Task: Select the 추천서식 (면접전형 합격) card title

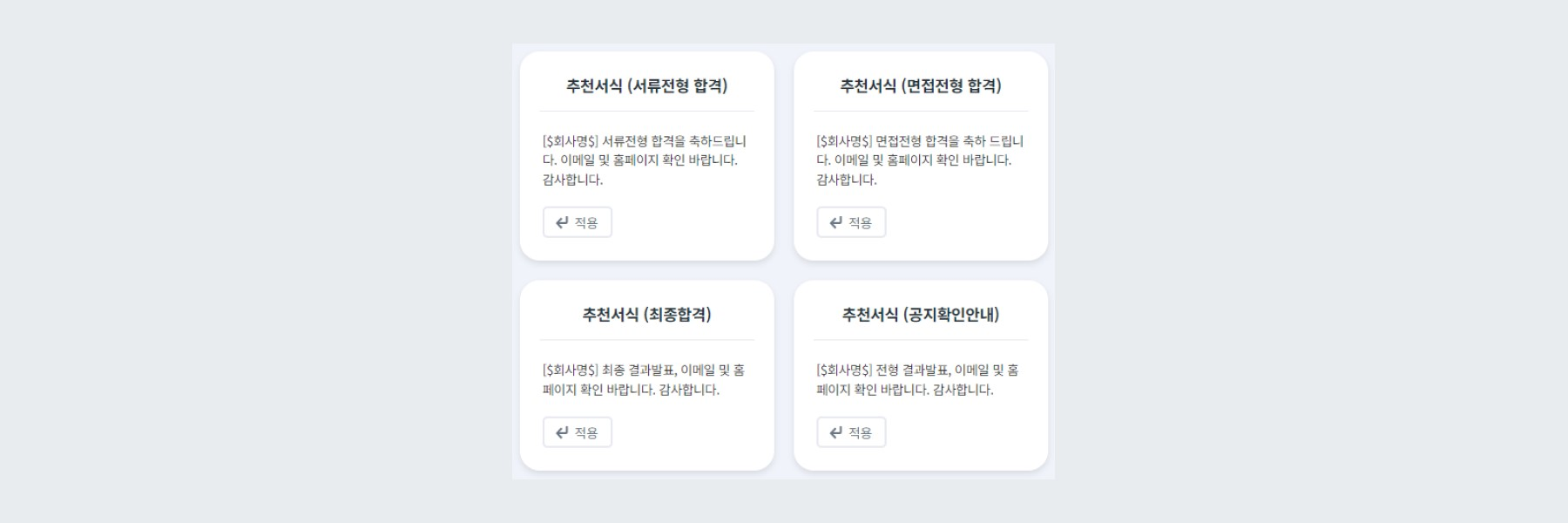Action: point(922,86)
